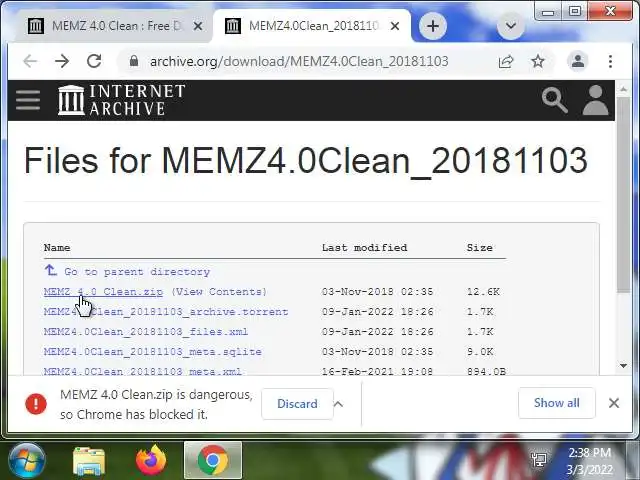Launch Firefox from the taskbar
The image size is (640, 480).
(151, 460)
